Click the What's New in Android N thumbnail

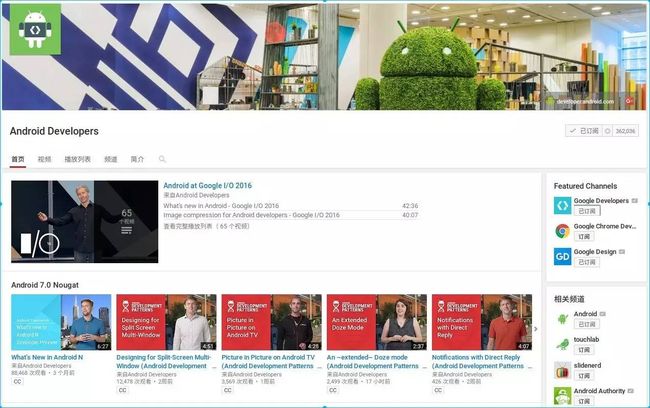pyautogui.click(x=61, y=322)
